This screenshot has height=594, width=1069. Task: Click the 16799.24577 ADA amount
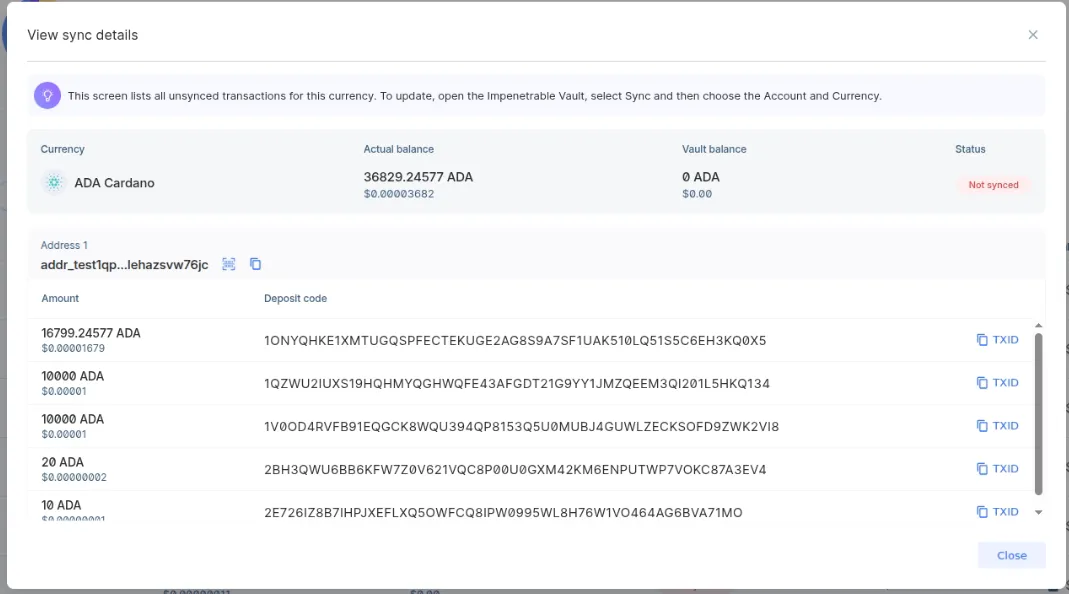(91, 333)
